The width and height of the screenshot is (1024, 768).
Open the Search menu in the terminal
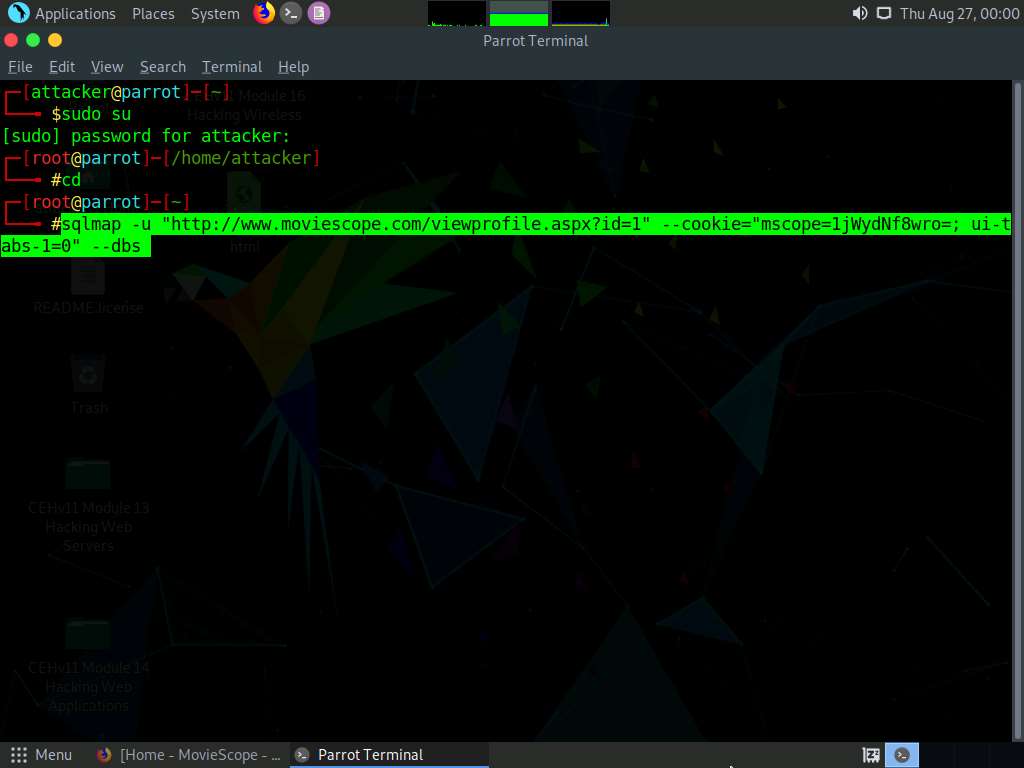click(162, 66)
